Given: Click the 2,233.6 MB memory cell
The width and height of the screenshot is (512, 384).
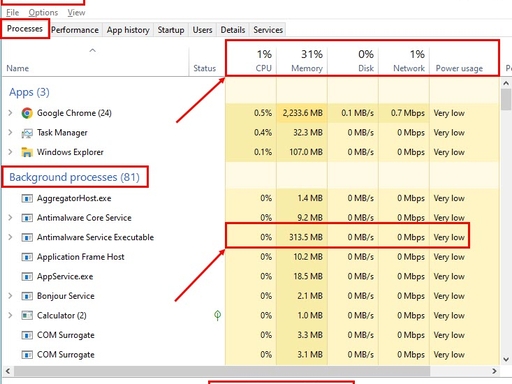Looking at the screenshot, I should coord(303,113).
